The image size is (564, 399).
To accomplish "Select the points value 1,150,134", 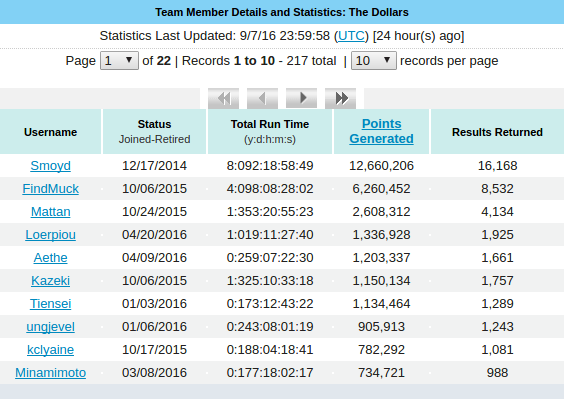I will [381, 281].
